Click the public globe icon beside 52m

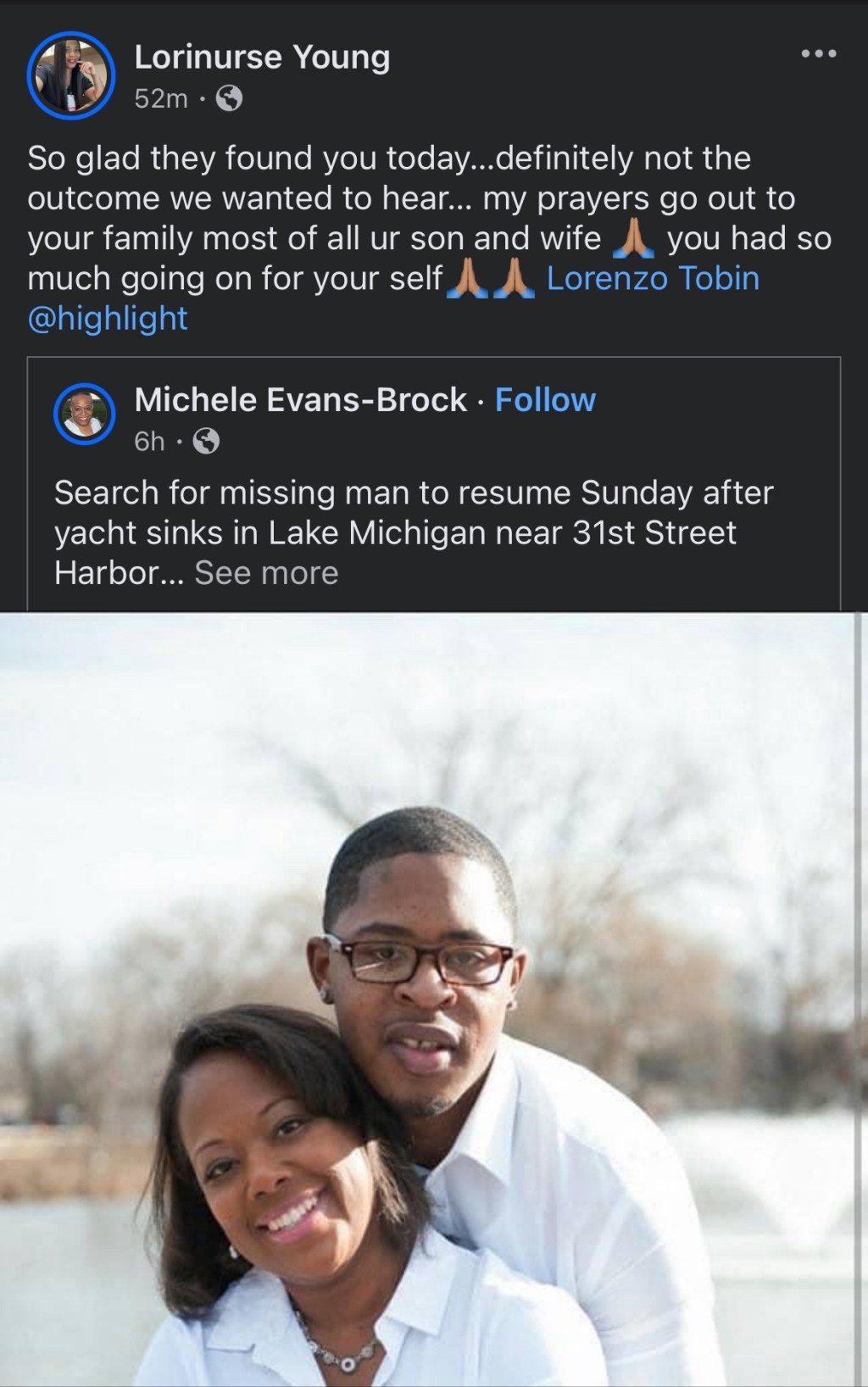pyautogui.click(x=229, y=99)
